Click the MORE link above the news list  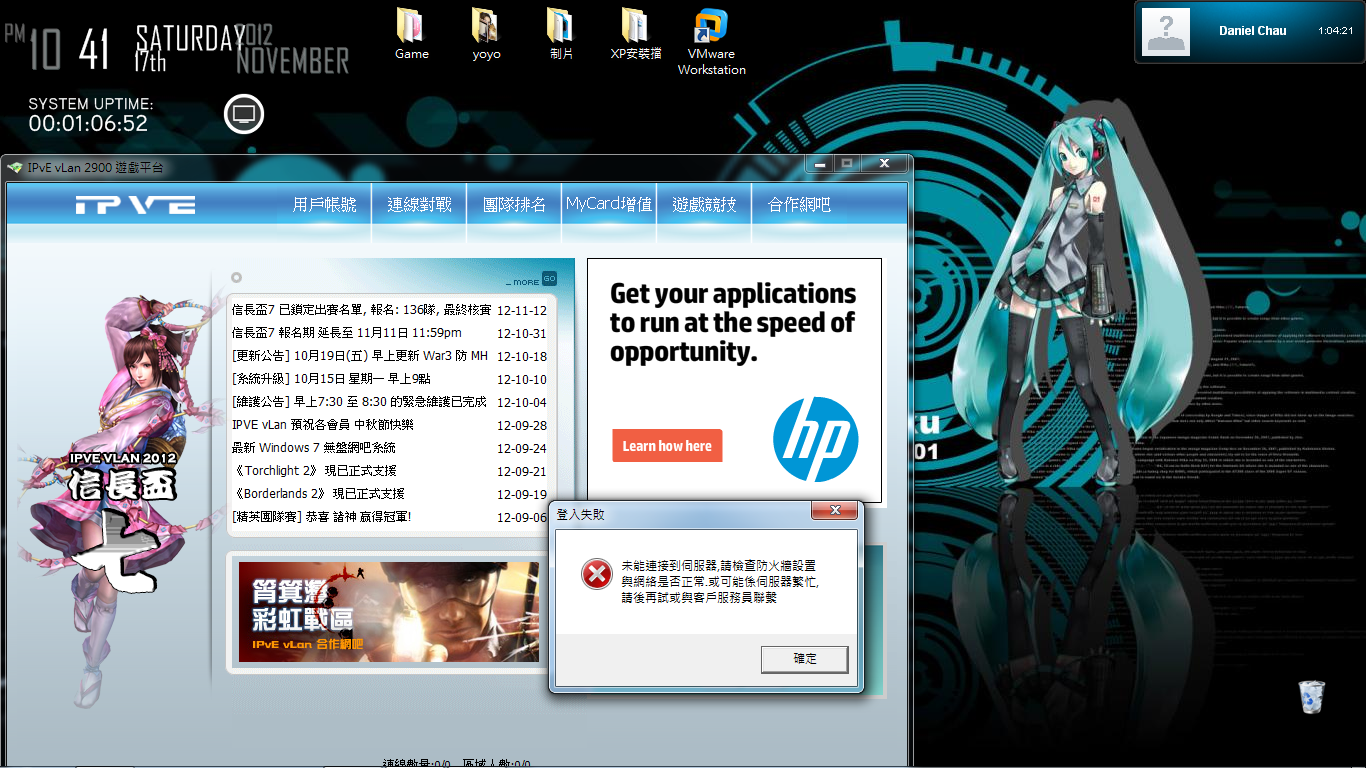click(522, 282)
